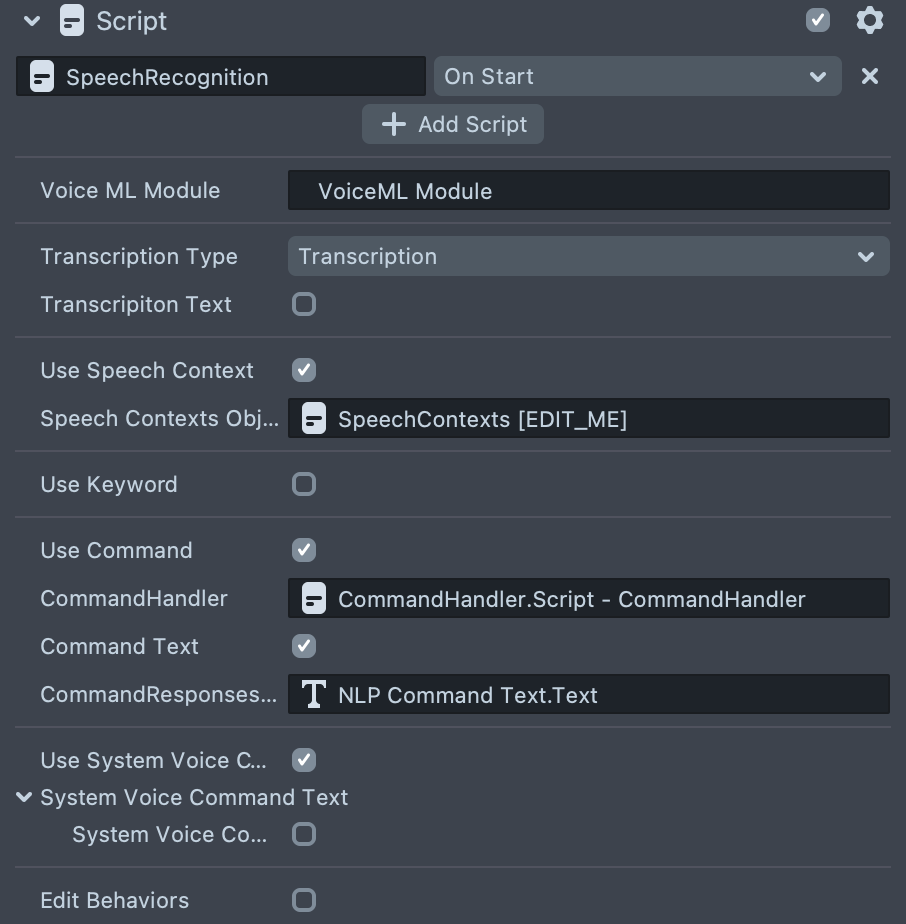906x924 pixels.
Task: Open the Script component settings gear
Action: point(870,20)
